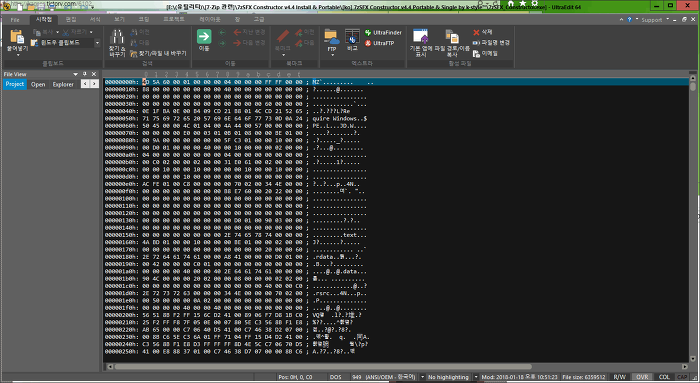
Task: Go to the next change (red right arrow)
Action: click(x=249, y=43)
